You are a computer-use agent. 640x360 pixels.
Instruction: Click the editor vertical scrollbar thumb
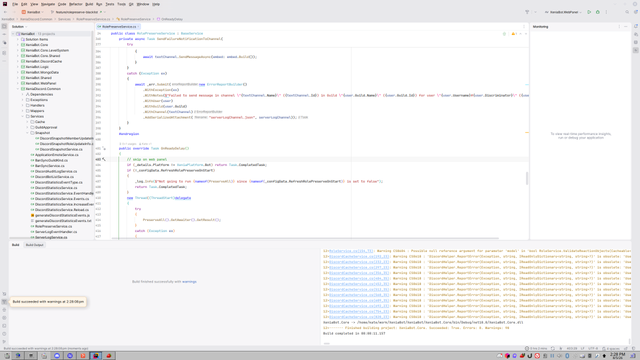[x=527, y=178]
